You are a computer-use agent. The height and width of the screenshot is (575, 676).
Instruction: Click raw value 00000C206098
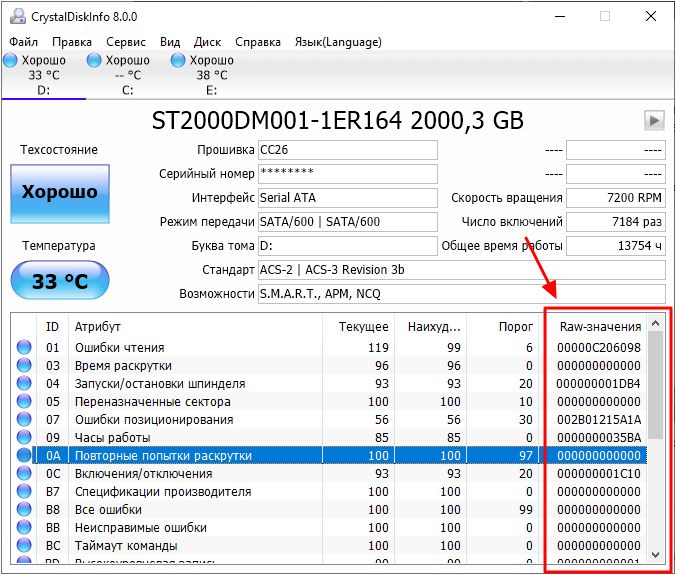click(x=599, y=347)
